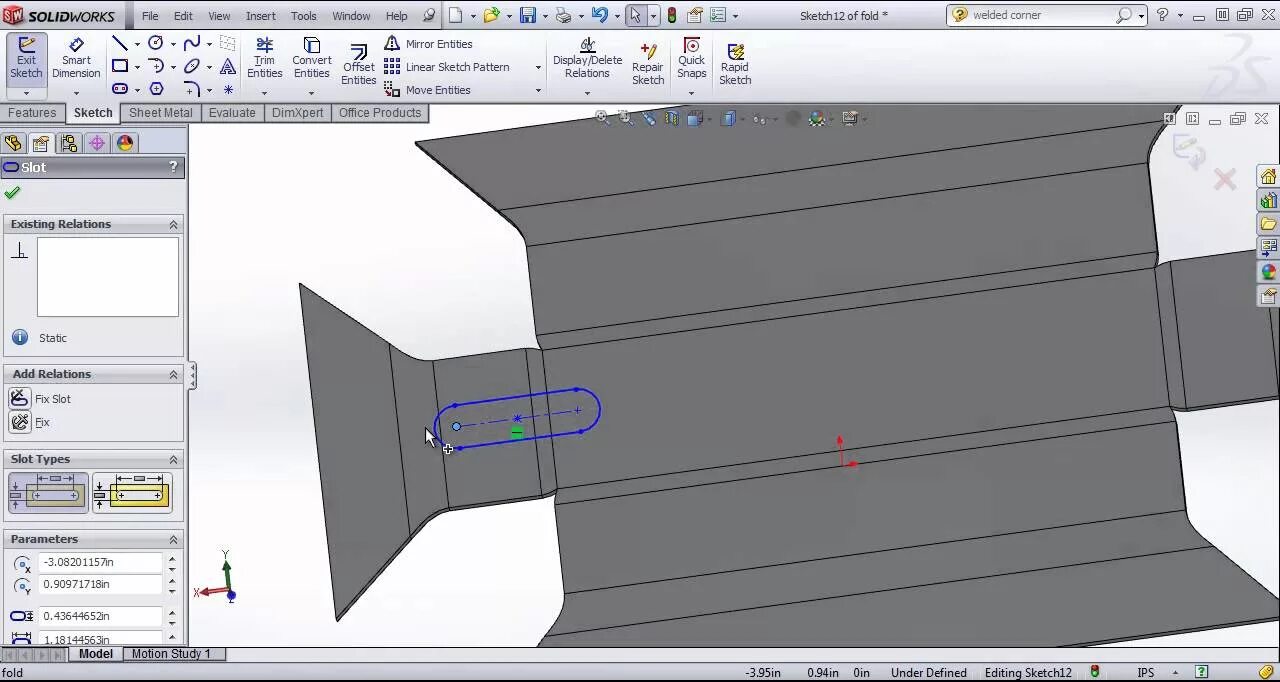Select slot type with overall length dimension

pos(131,493)
